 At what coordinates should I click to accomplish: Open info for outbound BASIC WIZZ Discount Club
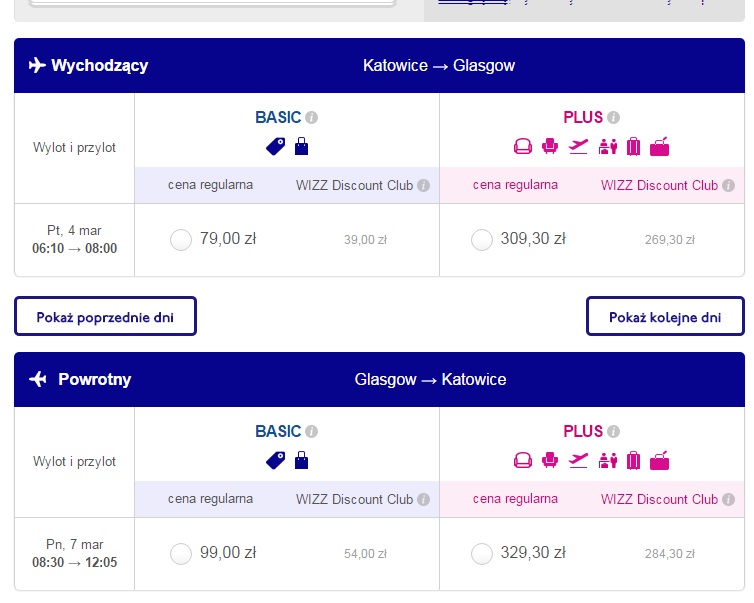pos(423,186)
